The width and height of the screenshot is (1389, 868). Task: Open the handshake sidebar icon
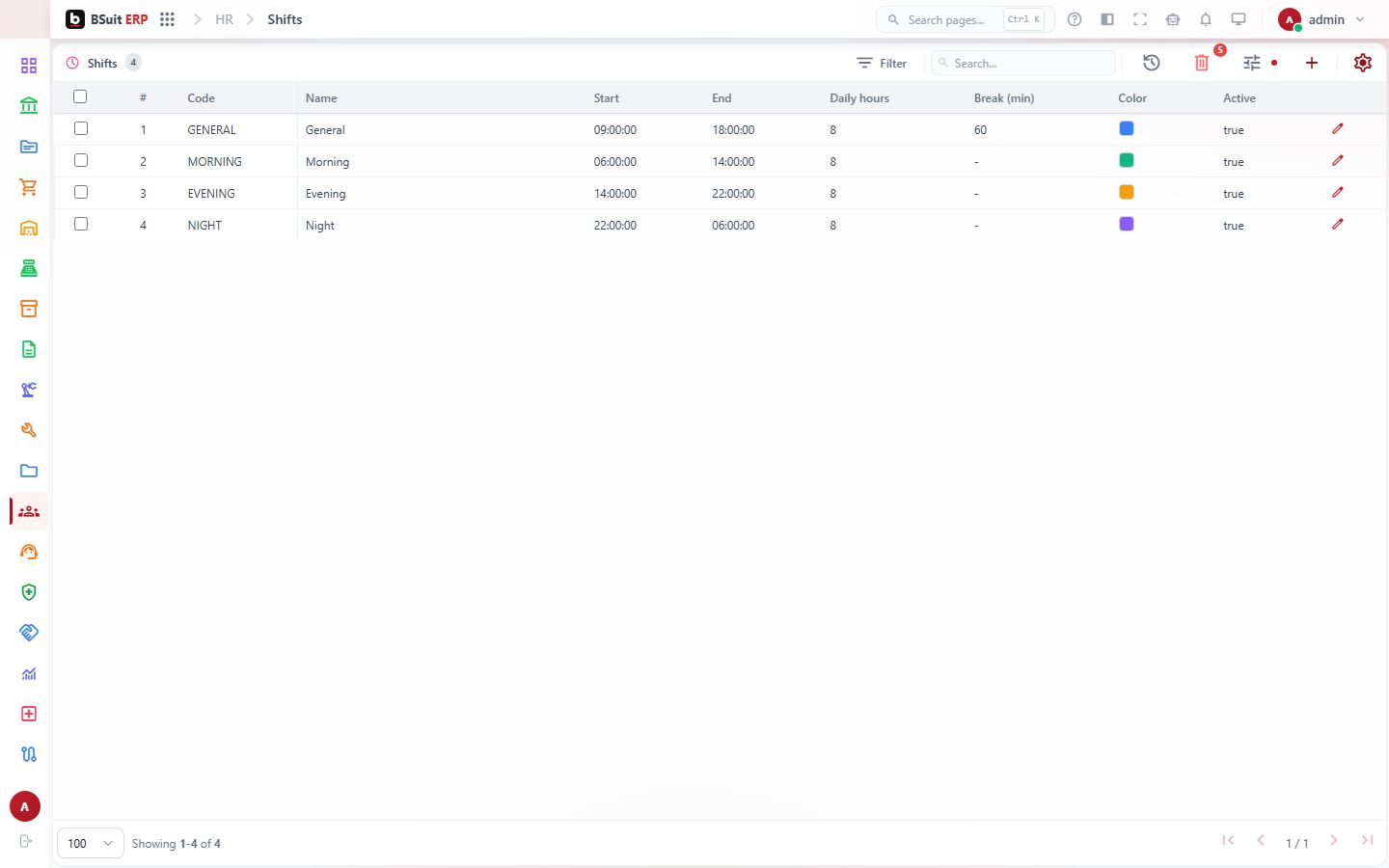pyautogui.click(x=29, y=633)
